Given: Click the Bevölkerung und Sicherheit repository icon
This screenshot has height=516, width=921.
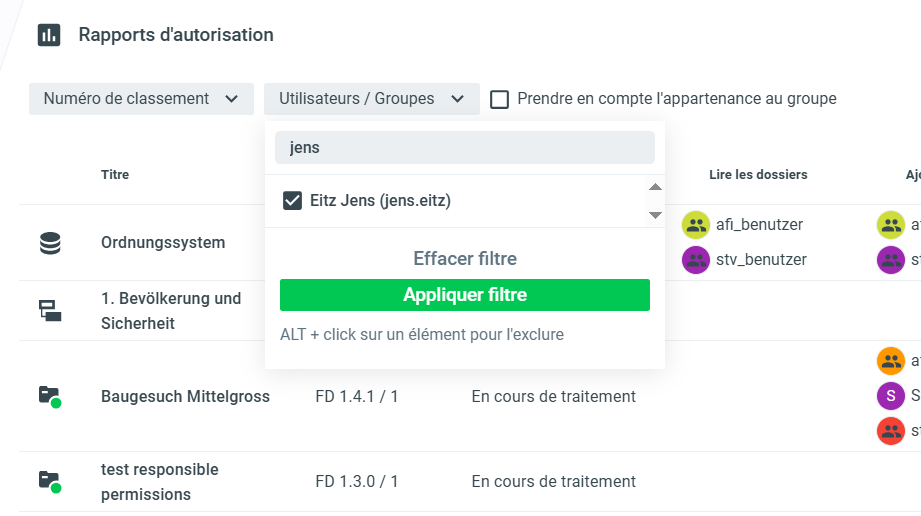Looking at the screenshot, I should [49, 311].
